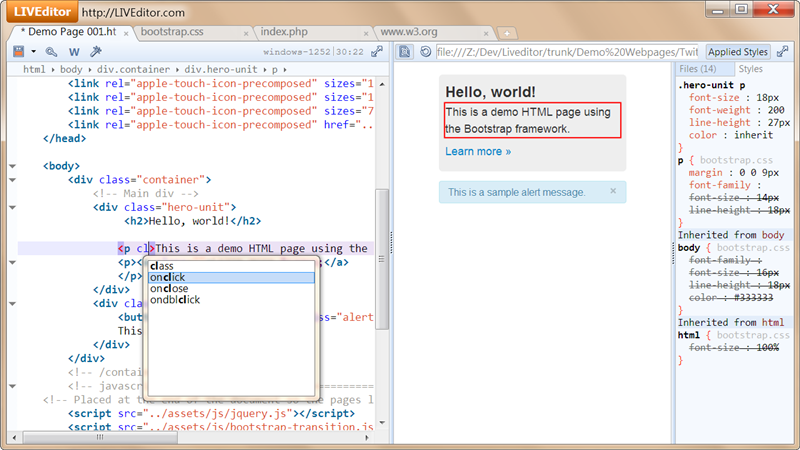Select div.hero-unit in breadcrumb

pyautogui.click(x=220, y=69)
